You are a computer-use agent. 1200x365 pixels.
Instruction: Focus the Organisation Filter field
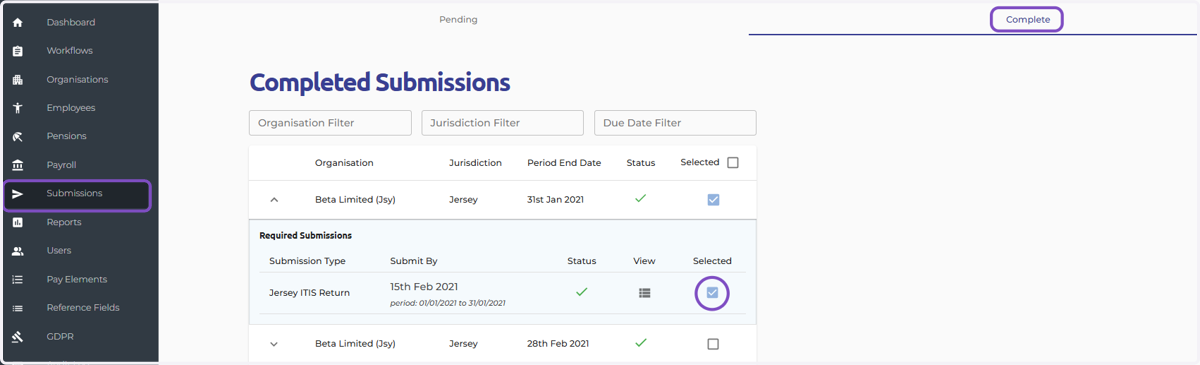(x=330, y=123)
